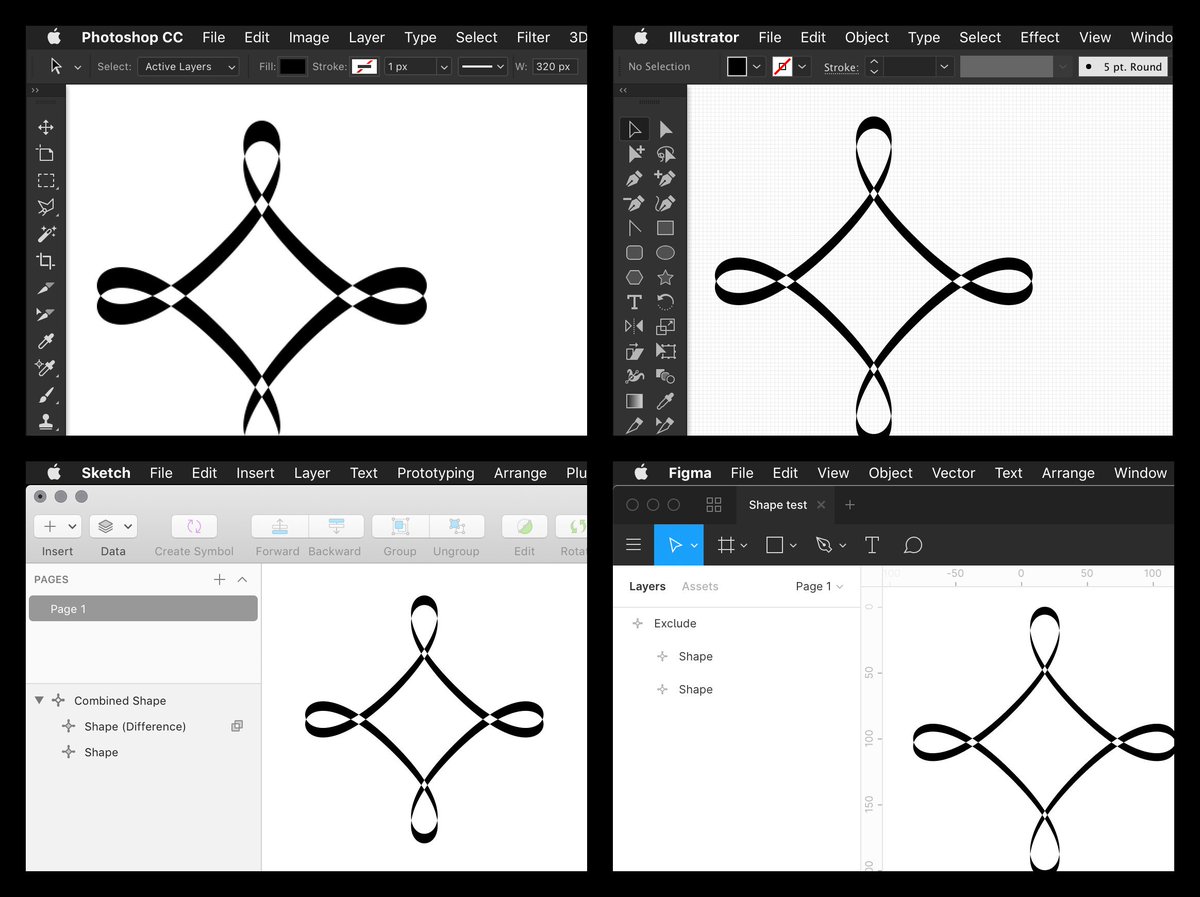Open the Apple menu above Photoshop

click(54, 37)
